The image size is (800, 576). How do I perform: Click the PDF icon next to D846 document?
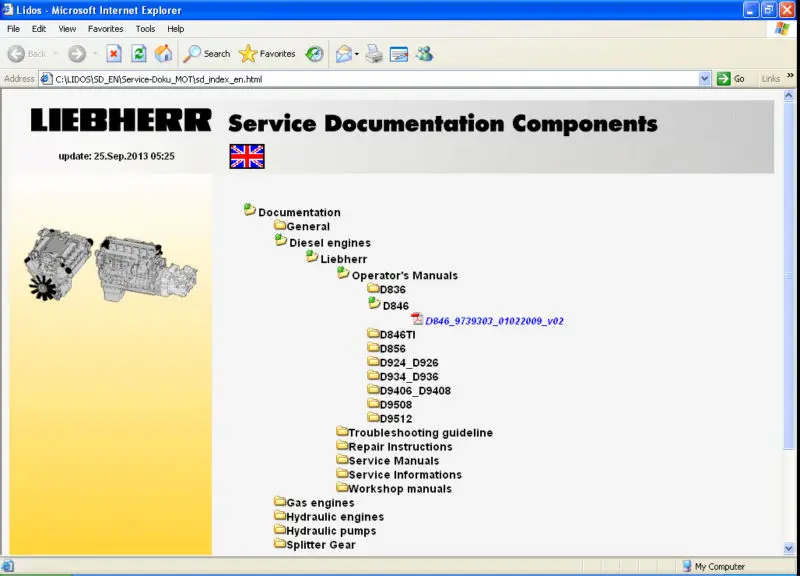(x=417, y=319)
